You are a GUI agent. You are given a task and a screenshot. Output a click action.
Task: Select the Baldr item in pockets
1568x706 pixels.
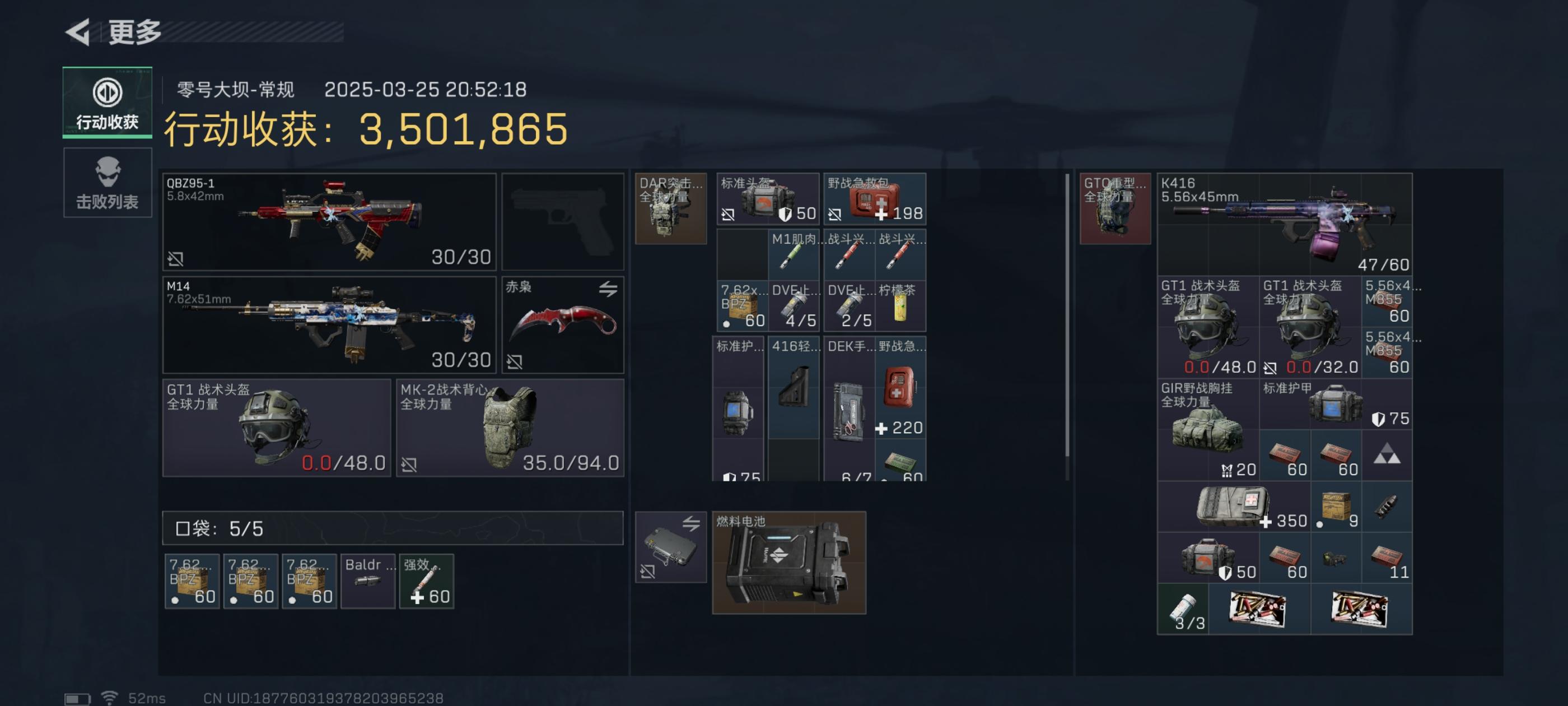(368, 581)
